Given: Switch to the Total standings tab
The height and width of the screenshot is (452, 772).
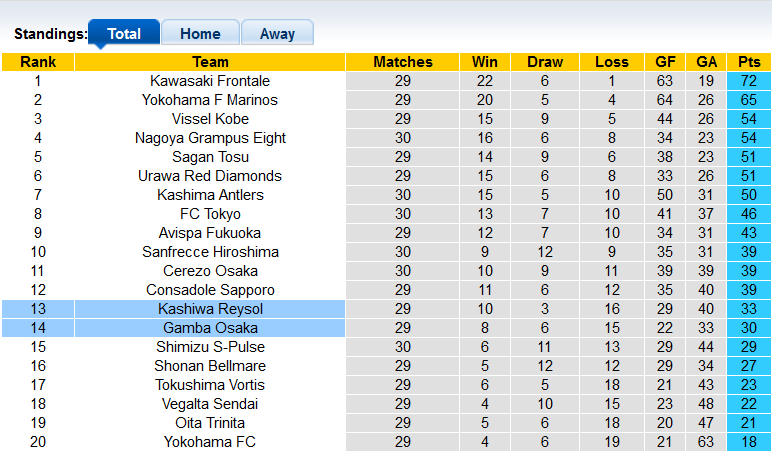Looking at the screenshot, I should click(x=123, y=33).
